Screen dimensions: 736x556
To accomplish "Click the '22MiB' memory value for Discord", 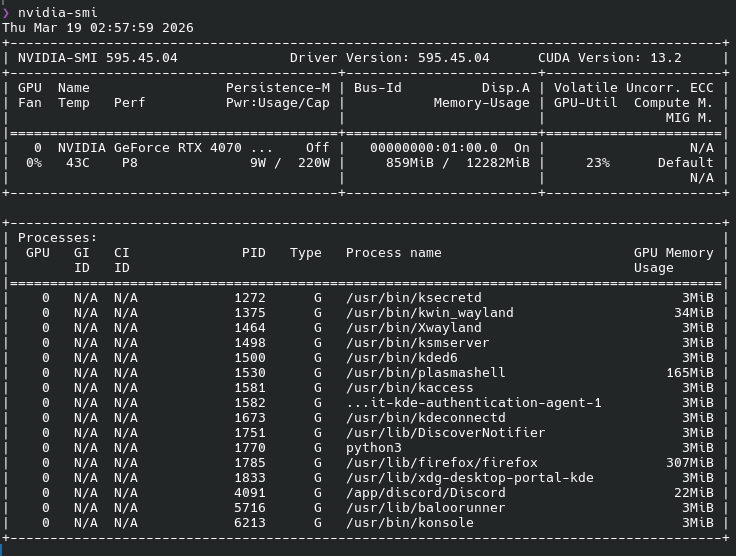I will coord(694,493).
